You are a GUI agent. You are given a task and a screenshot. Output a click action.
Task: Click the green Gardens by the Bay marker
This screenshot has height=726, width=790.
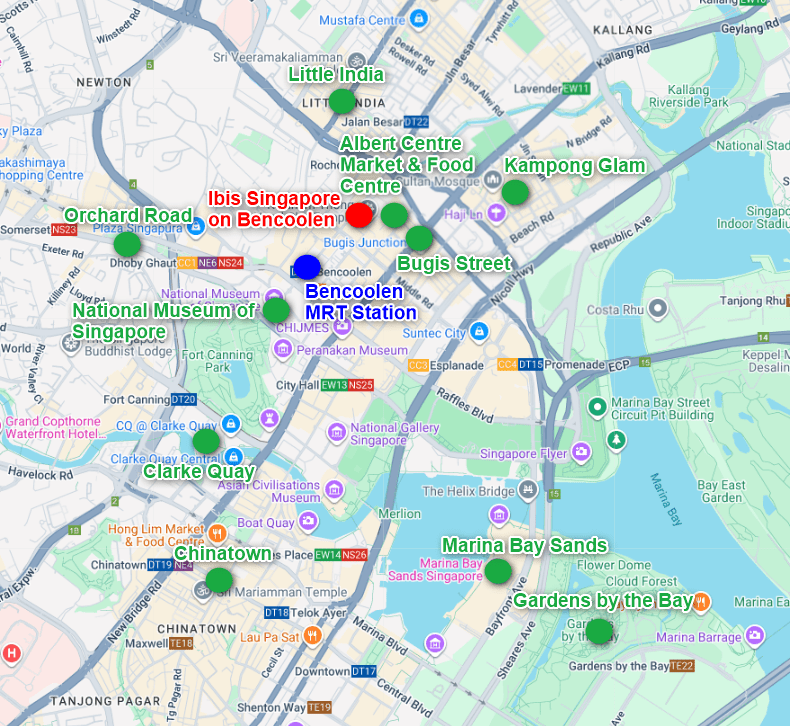coord(598,631)
